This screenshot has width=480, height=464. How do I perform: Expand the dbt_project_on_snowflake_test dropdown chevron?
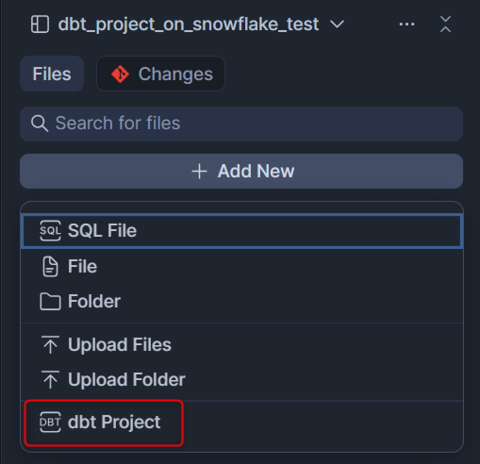click(337, 24)
